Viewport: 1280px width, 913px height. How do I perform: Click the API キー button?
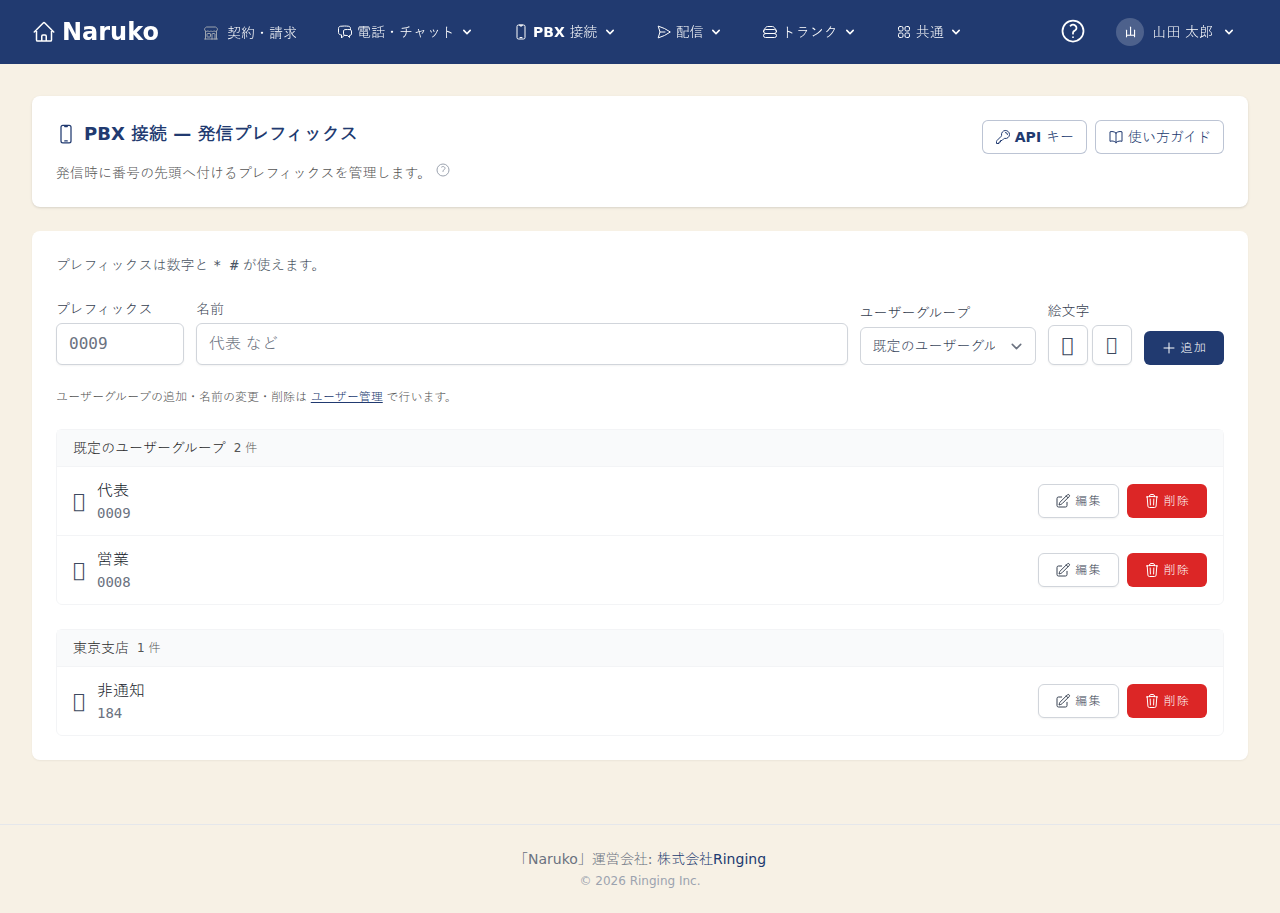point(1034,137)
